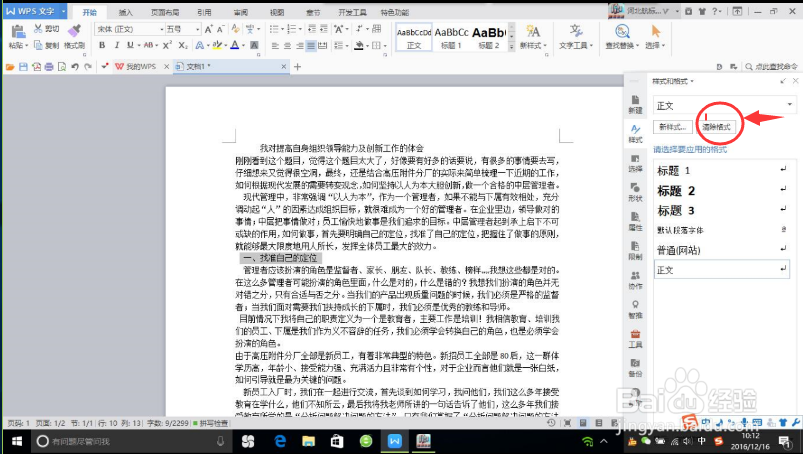Open the 选择 panel in right sidebar
803x454 pixels.
[x=635, y=163]
